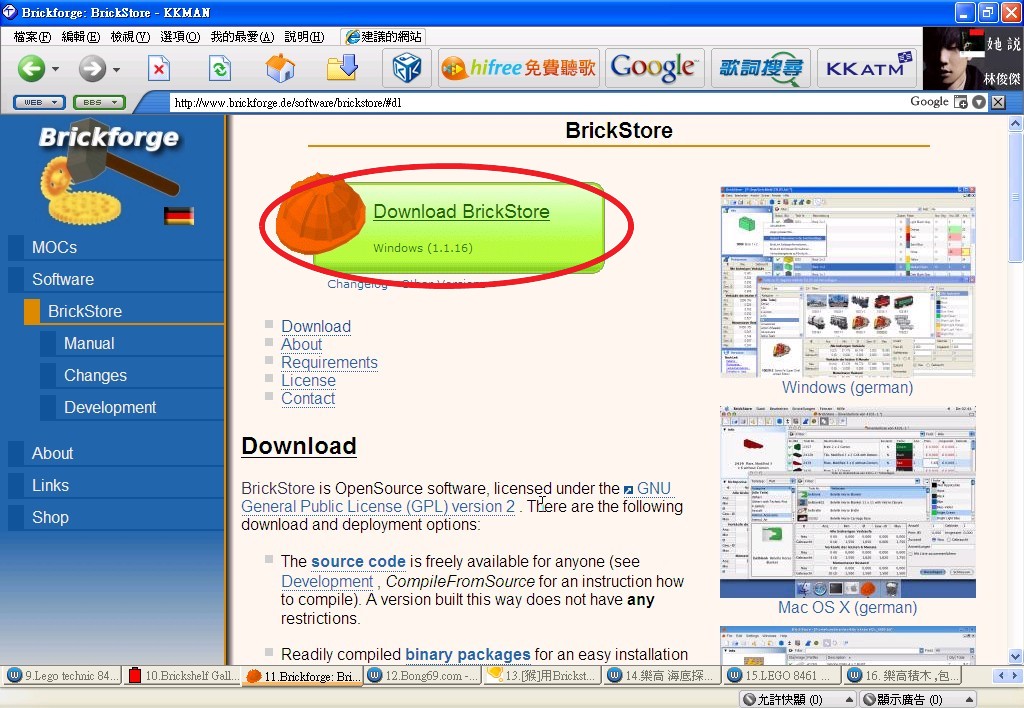The image size is (1024, 708).
Task: Open the Windows (german) screenshot thumbnail
Action: (848, 282)
